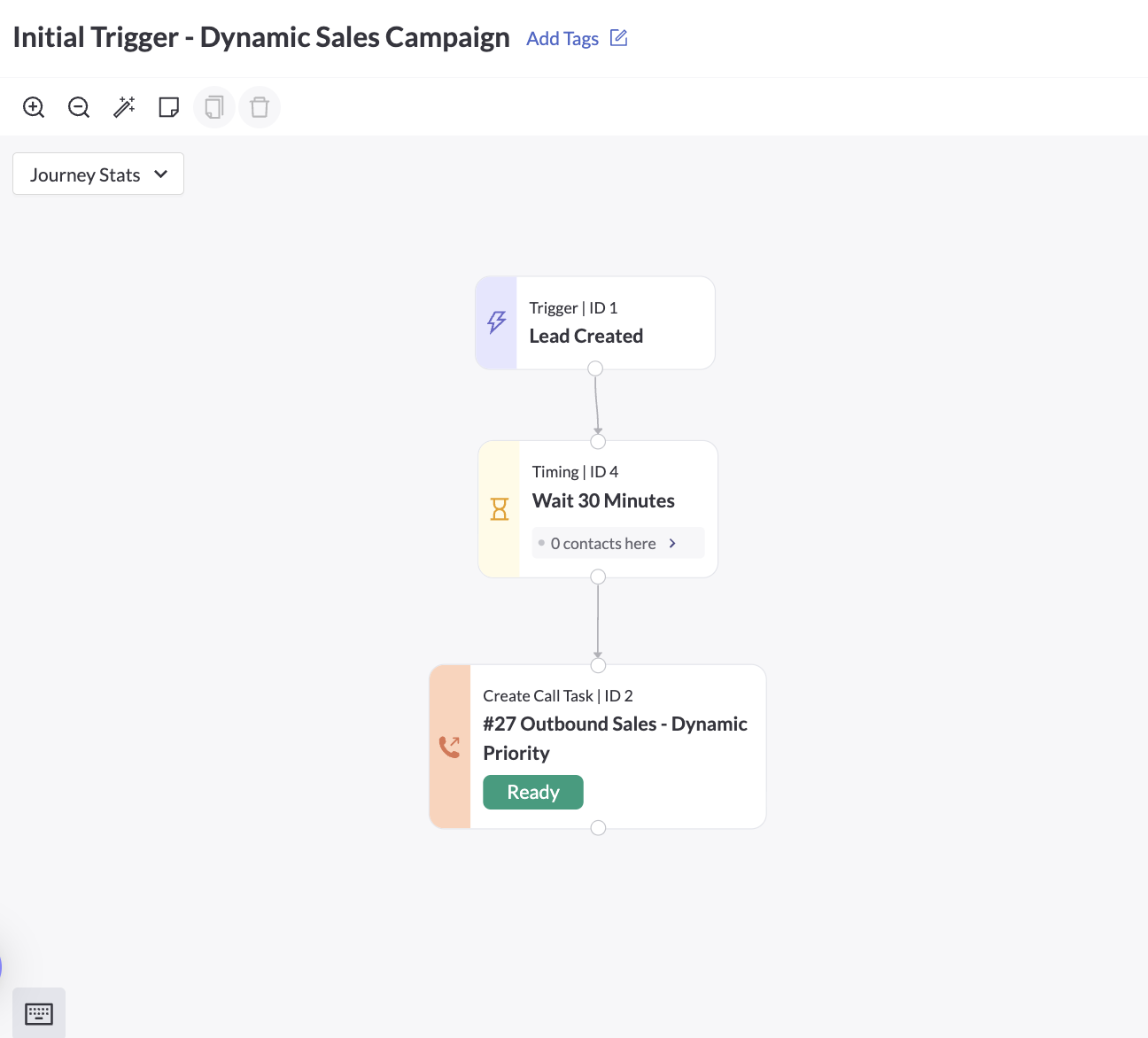
Task: Click the lightning bolt trigger icon
Action: click(x=497, y=322)
